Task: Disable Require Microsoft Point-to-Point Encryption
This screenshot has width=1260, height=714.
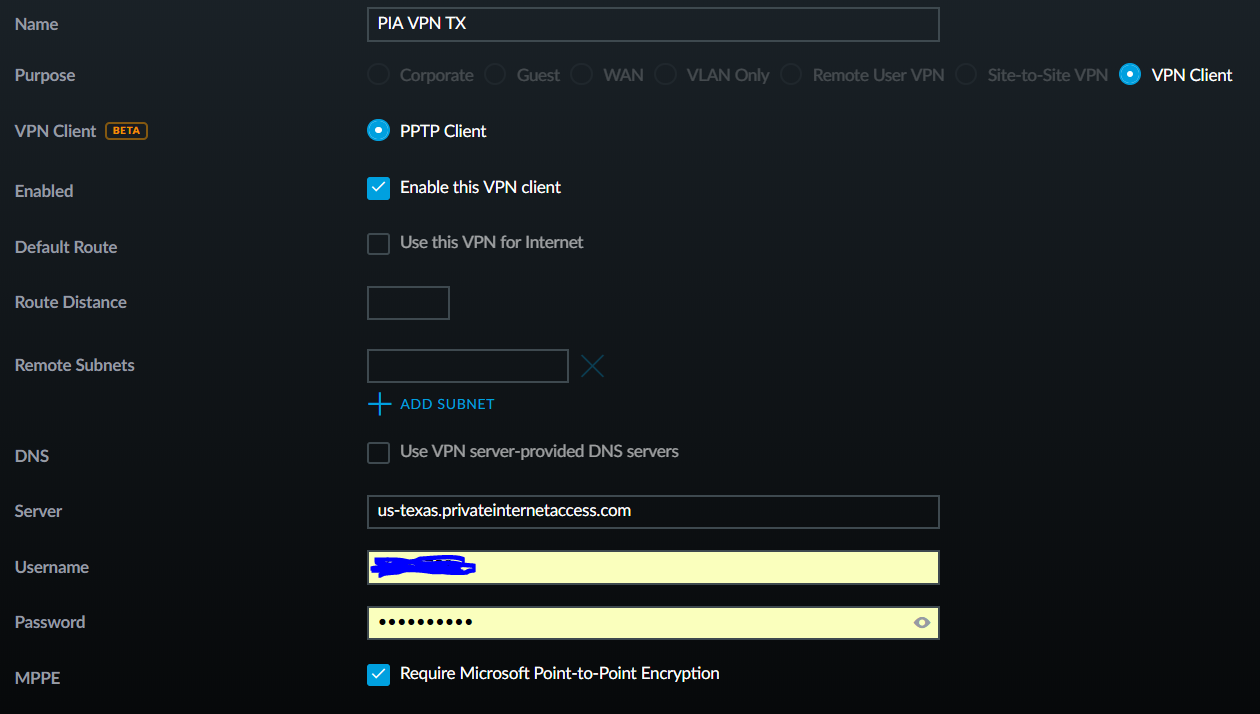Action: 378,675
